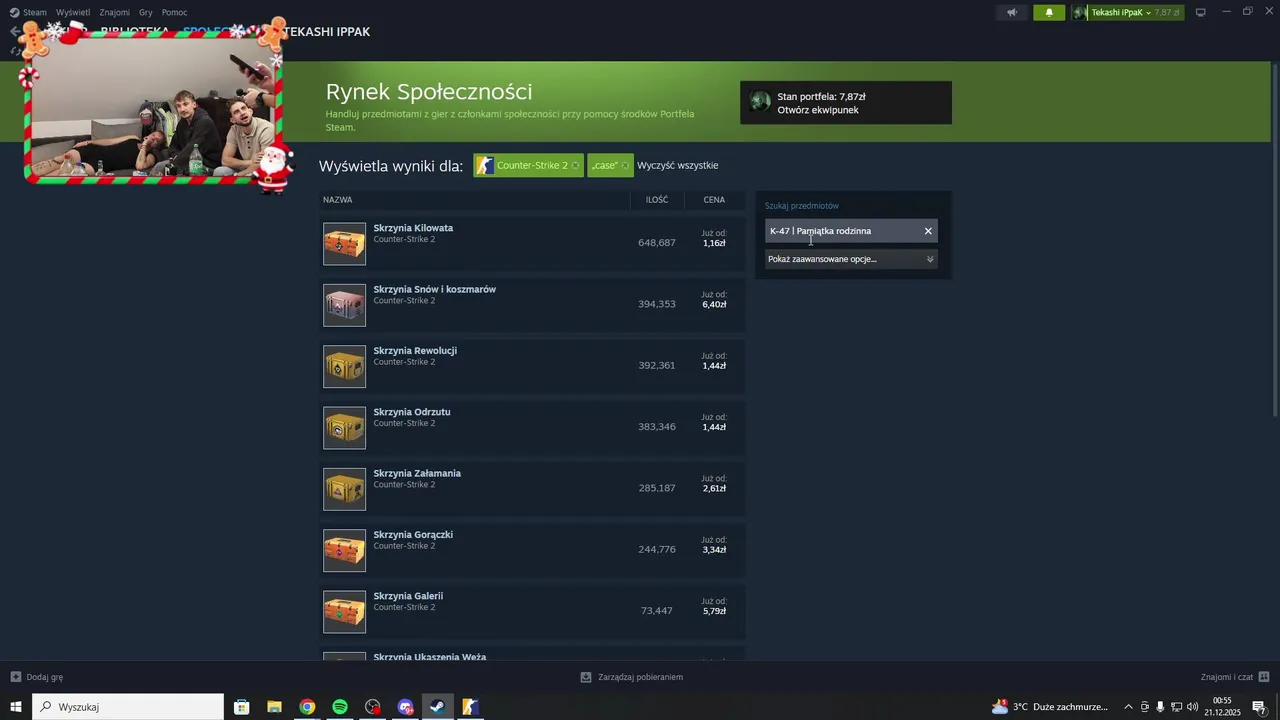The image size is (1280, 720).
Task: Open the Wyświetl menu
Action: point(73,12)
